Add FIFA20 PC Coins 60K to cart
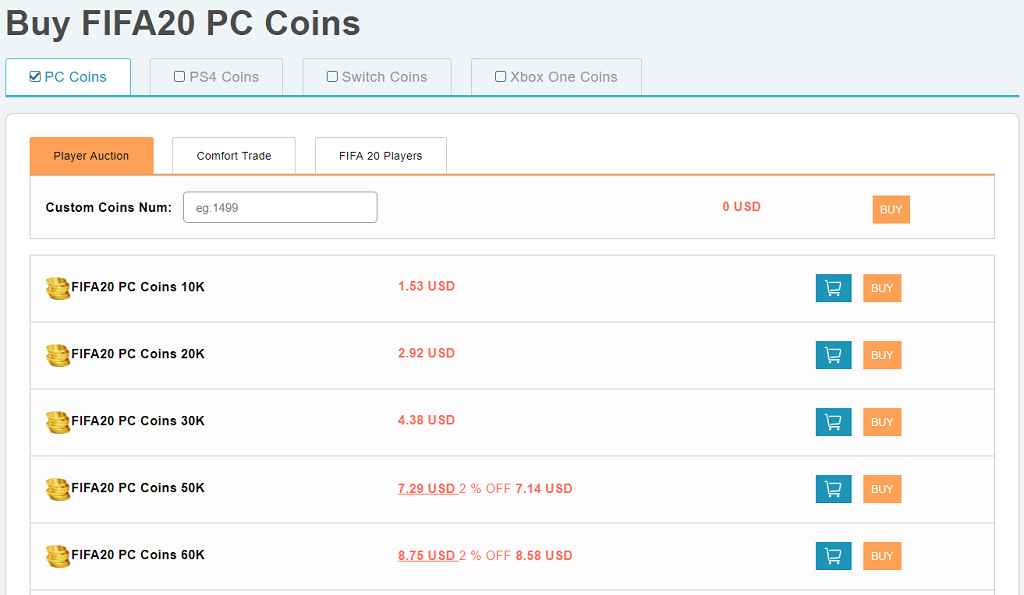1024x595 pixels. coord(833,556)
